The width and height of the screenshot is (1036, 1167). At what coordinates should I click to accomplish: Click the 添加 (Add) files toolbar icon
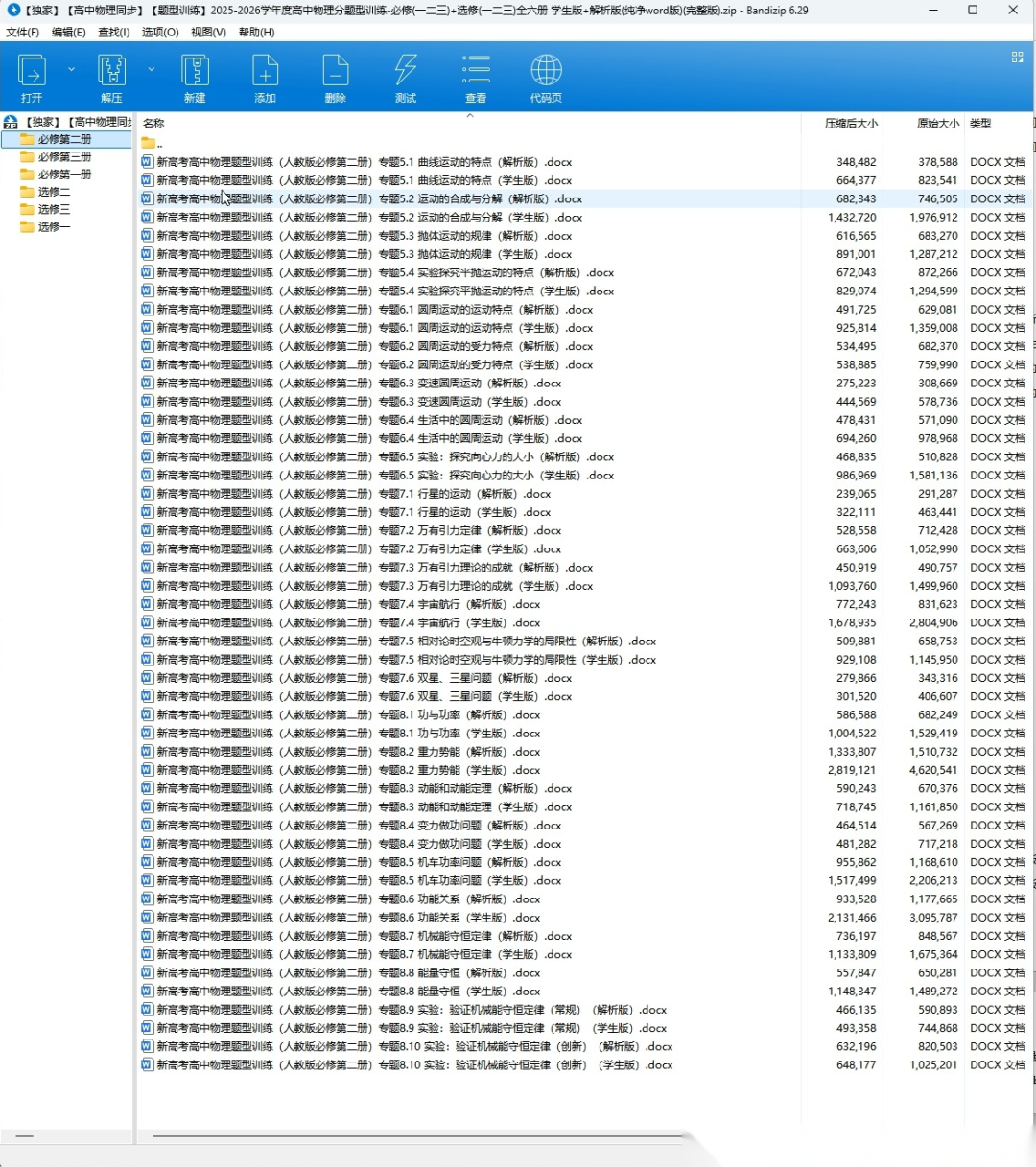point(265,77)
